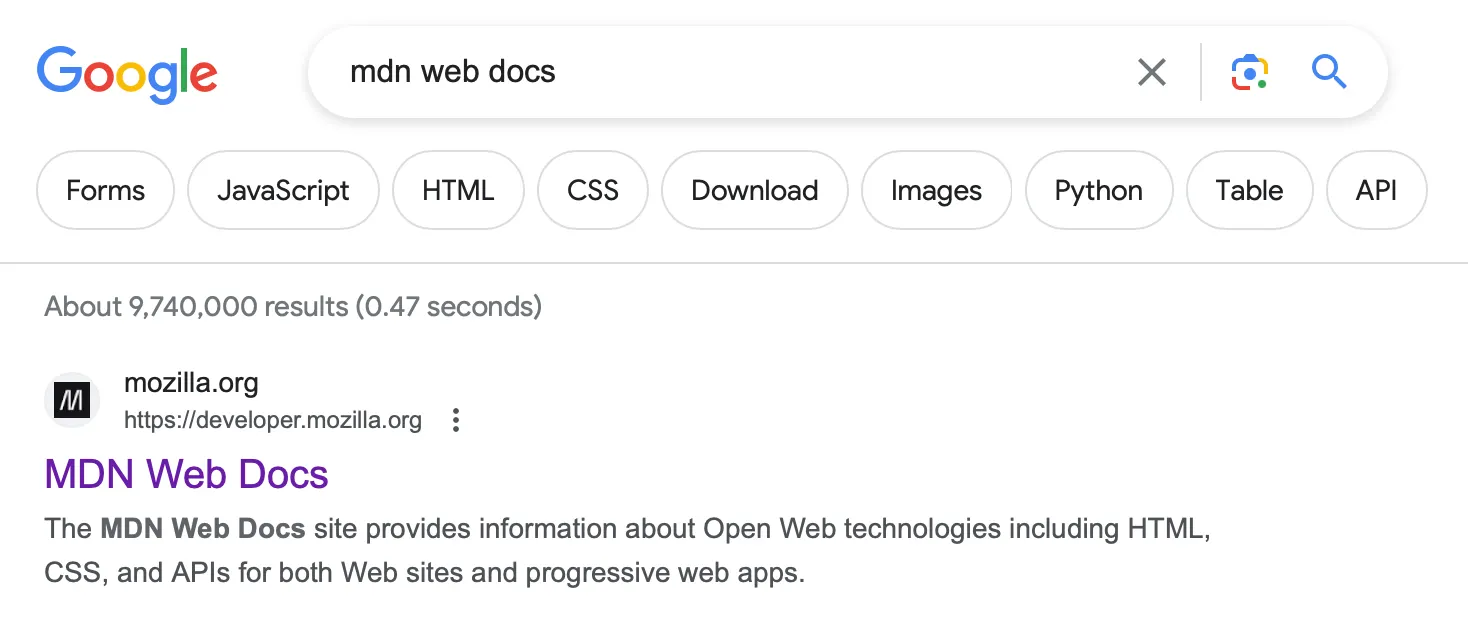1468x624 pixels.
Task: Clear the search box text
Action: (x=1152, y=72)
